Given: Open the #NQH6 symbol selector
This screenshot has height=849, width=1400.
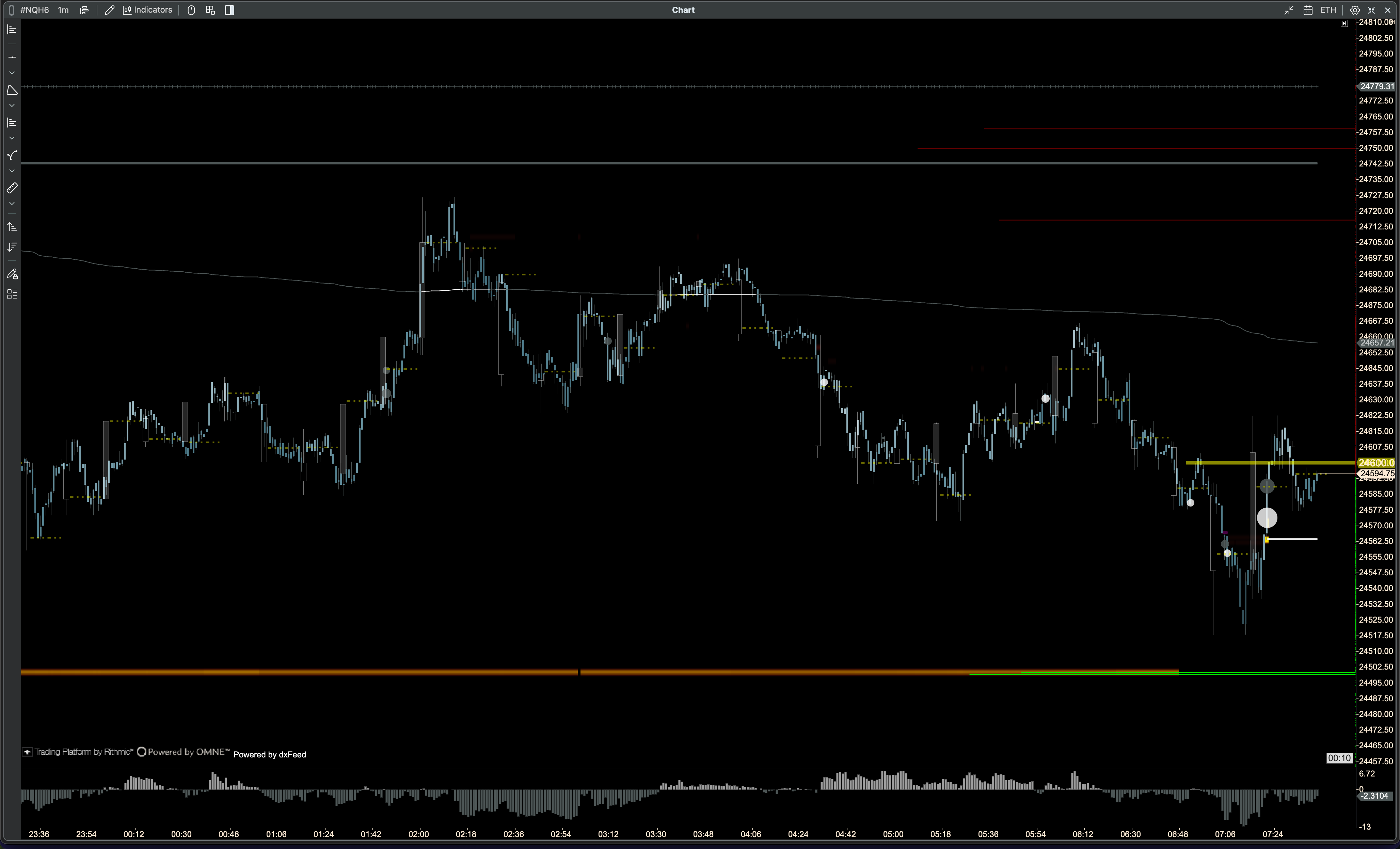Looking at the screenshot, I should (x=34, y=10).
